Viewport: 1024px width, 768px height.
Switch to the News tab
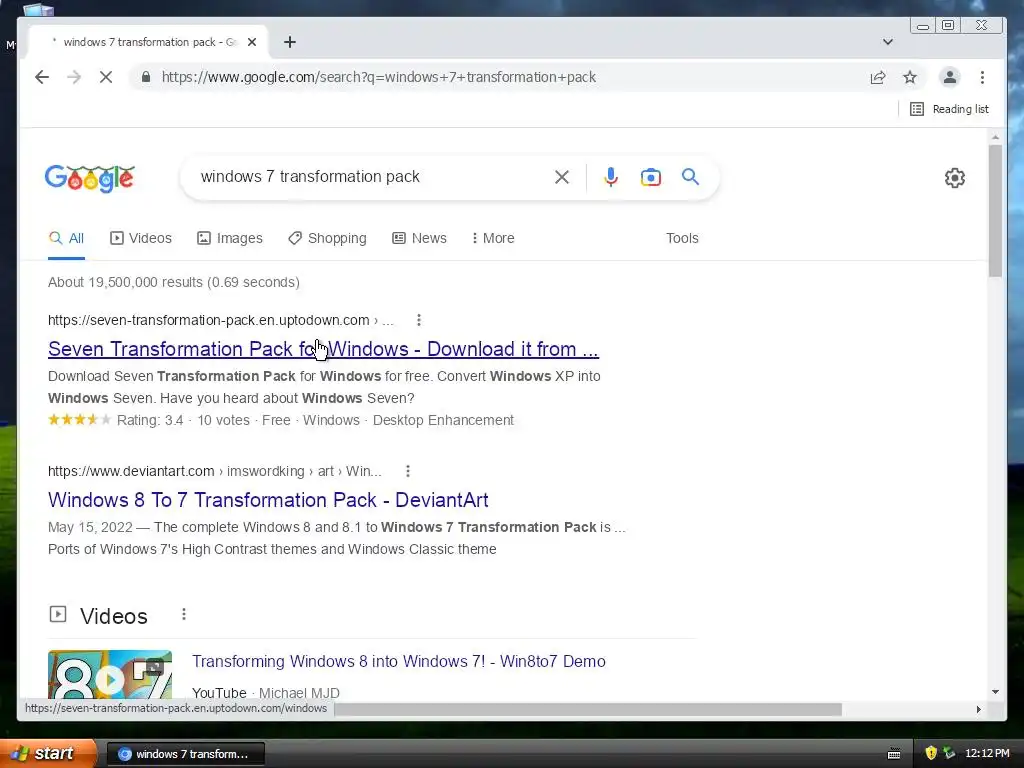(x=419, y=238)
